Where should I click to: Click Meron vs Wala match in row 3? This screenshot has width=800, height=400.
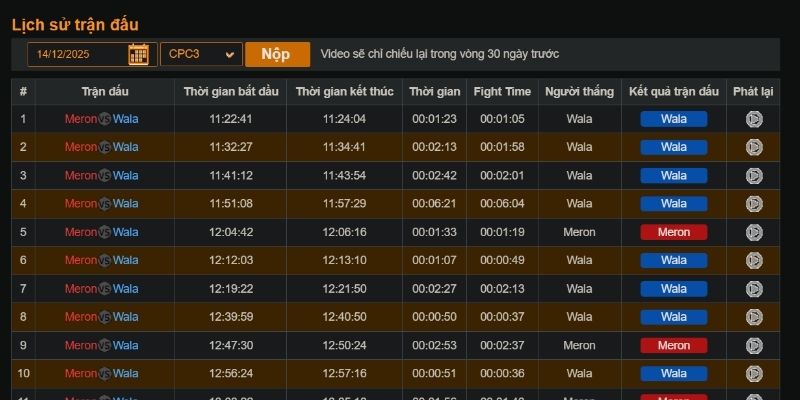coord(102,176)
